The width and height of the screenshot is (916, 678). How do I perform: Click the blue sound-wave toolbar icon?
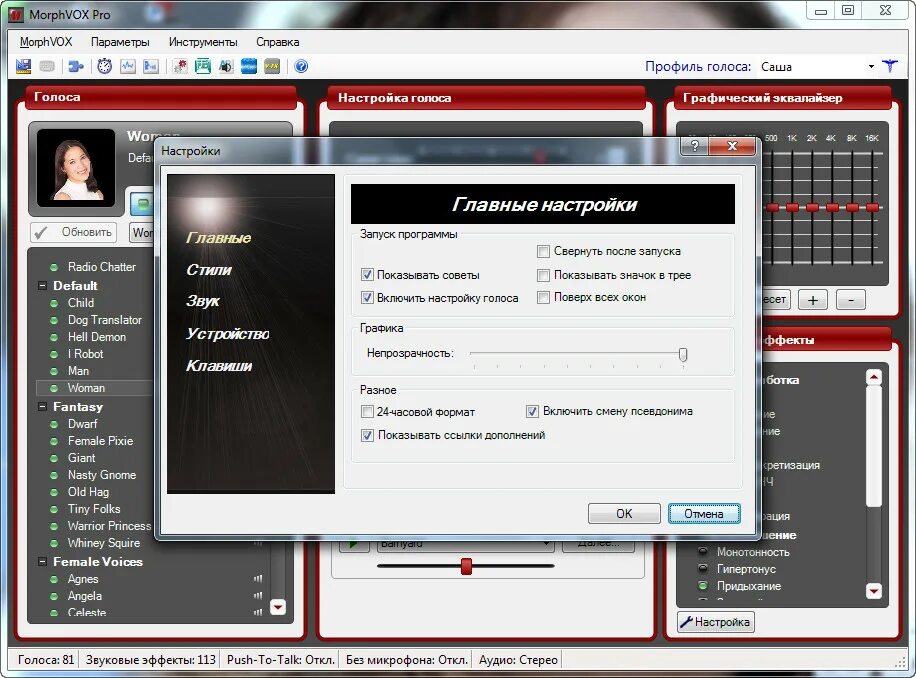(249, 66)
